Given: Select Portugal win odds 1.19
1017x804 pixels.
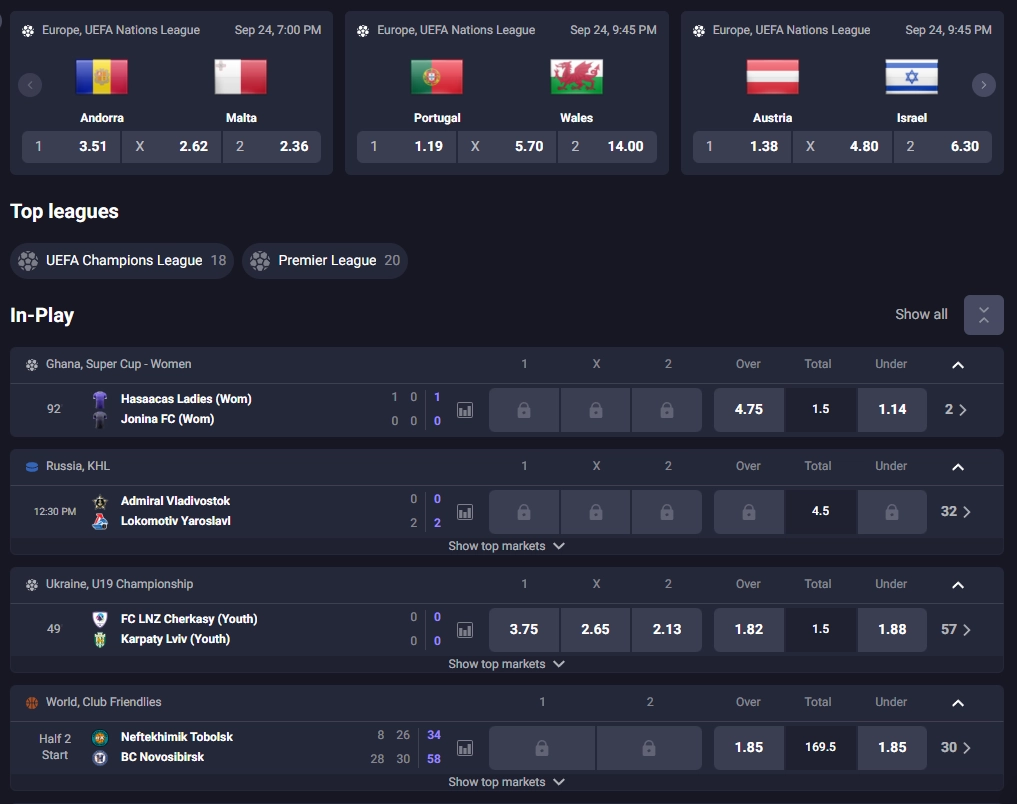Looking at the screenshot, I should 407,147.
